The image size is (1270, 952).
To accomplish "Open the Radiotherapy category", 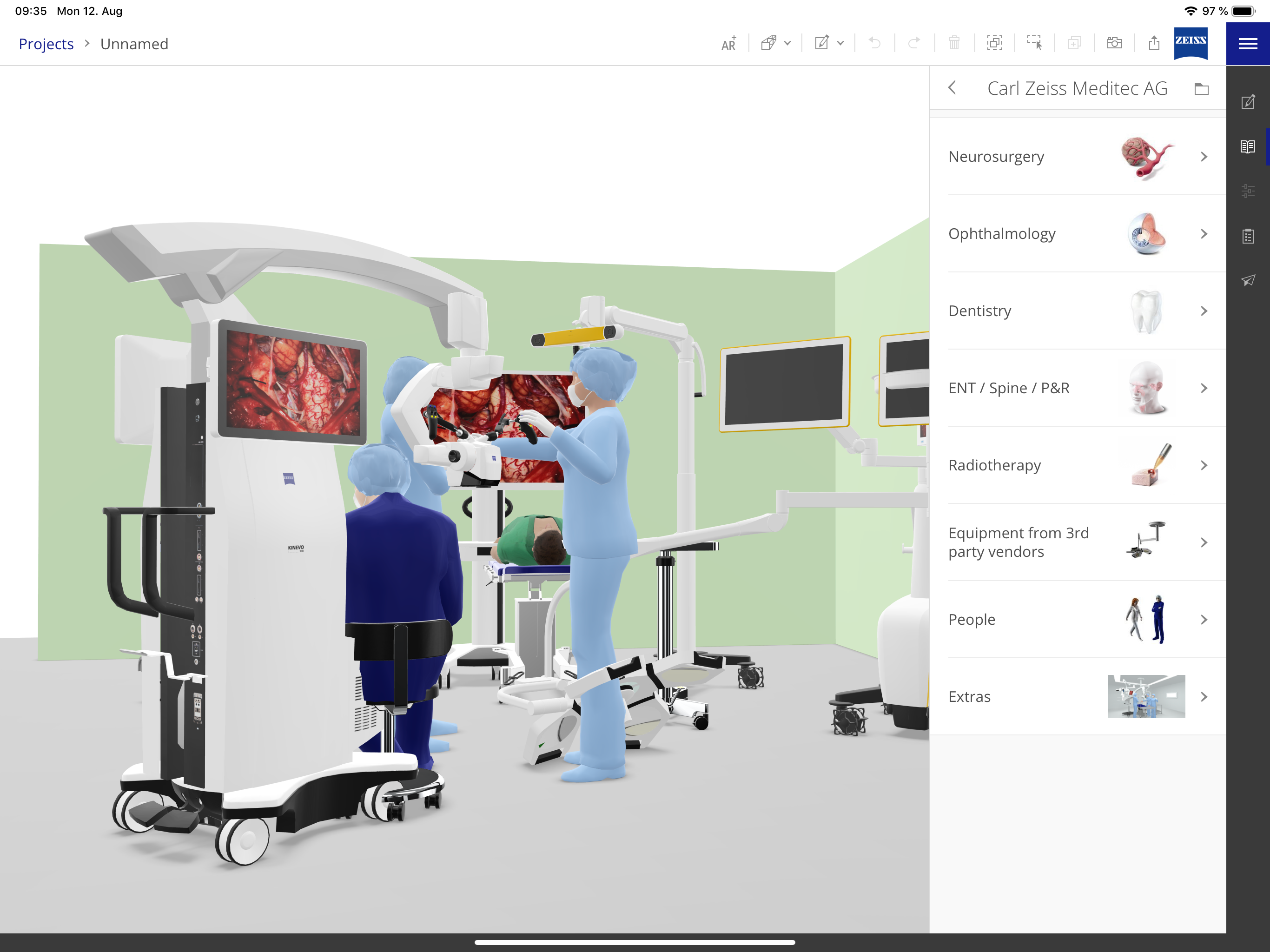I will 1078,465.
